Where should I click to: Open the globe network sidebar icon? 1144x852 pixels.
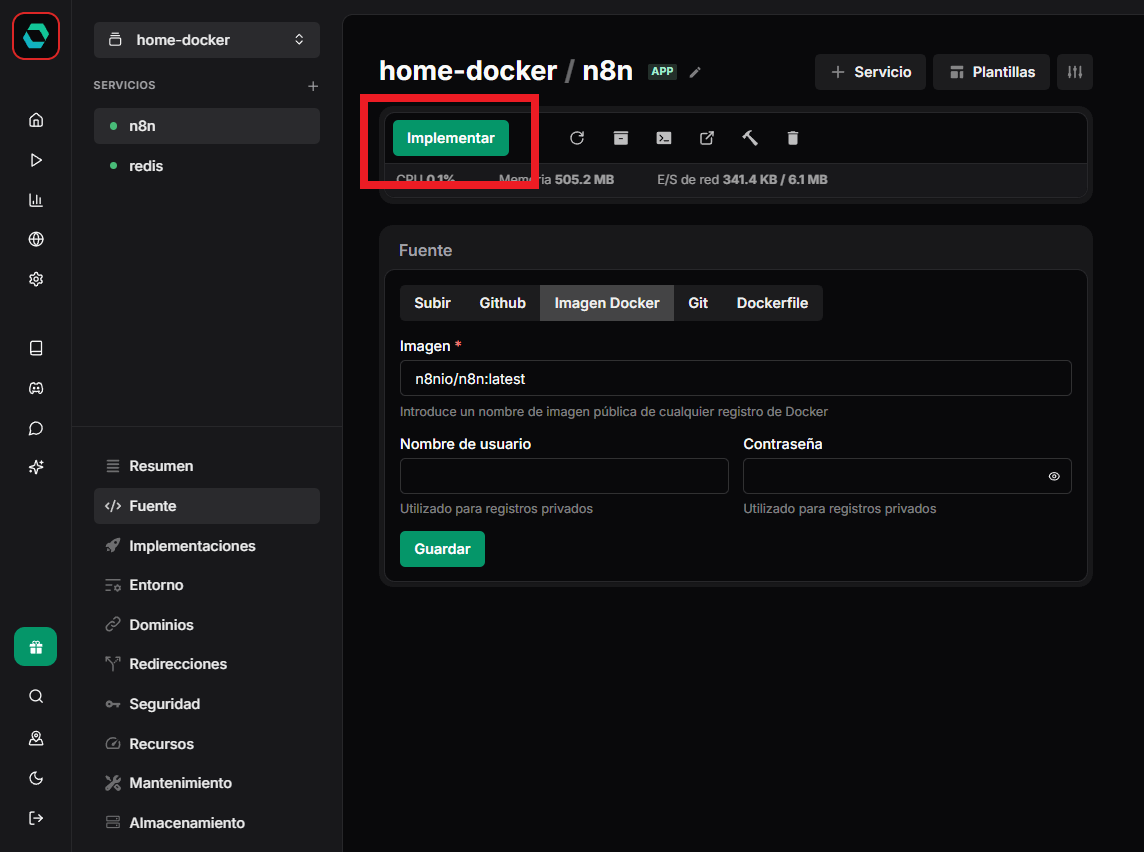(36, 239)
